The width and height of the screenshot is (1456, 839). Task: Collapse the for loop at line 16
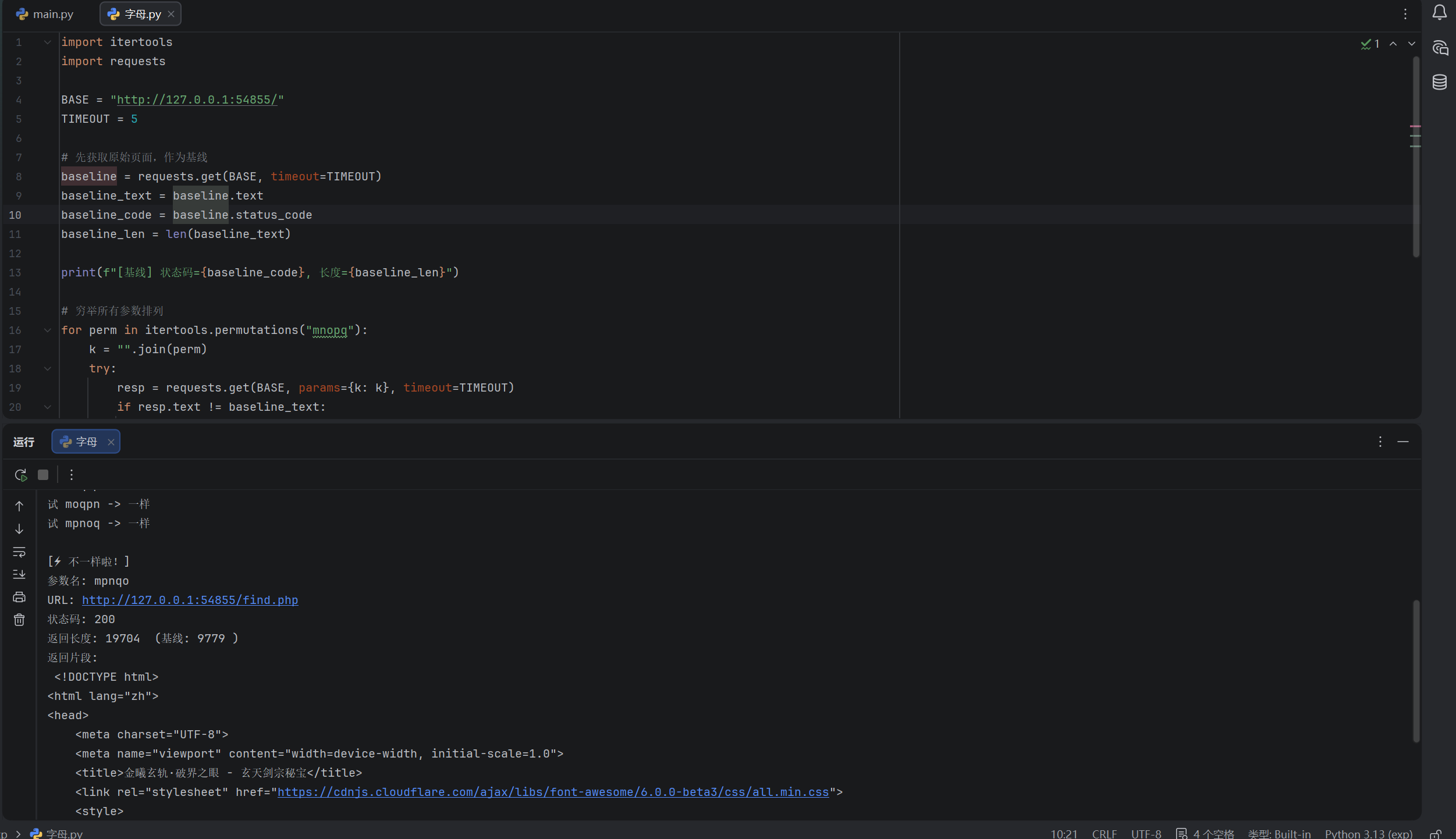pos(48,330)
